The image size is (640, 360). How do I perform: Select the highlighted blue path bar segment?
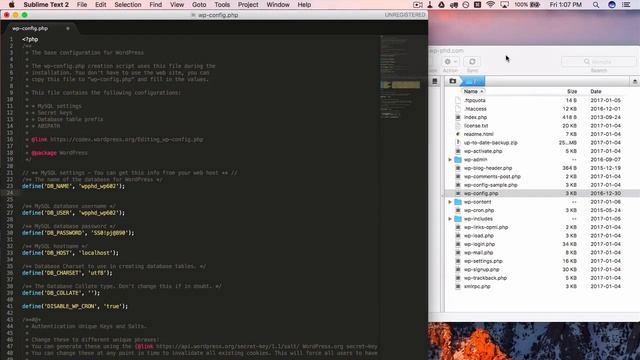pos(473,81)
